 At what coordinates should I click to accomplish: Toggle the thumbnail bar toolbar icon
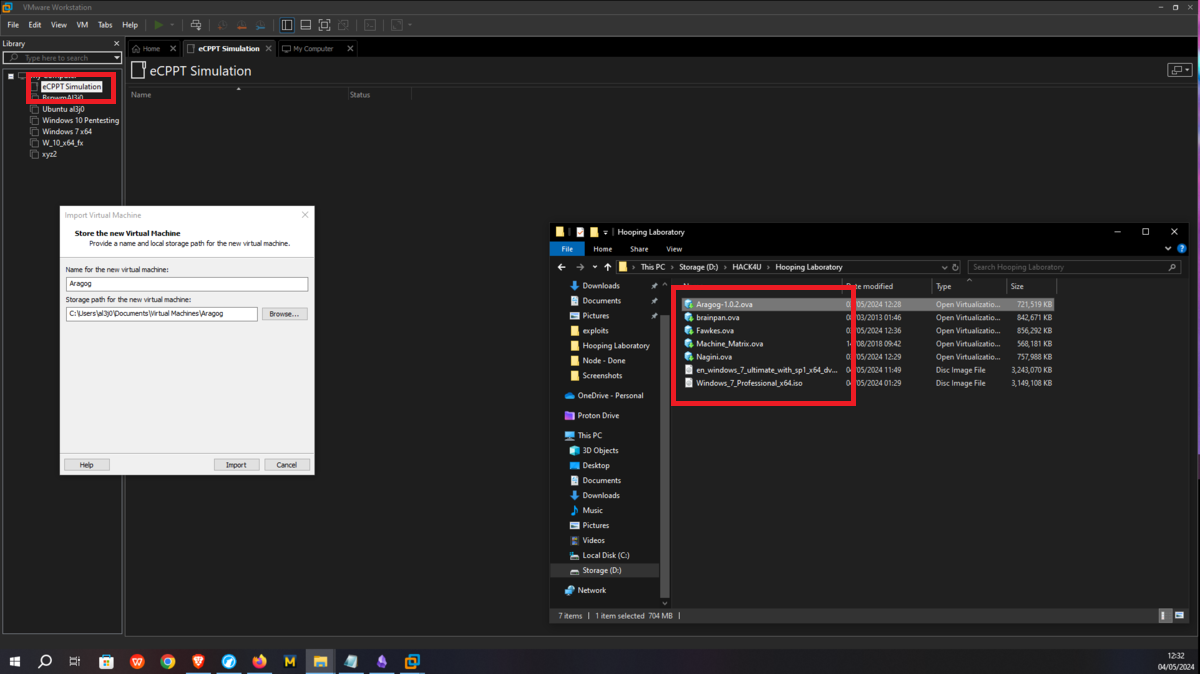pyautogui.click(x=306, y=25)
